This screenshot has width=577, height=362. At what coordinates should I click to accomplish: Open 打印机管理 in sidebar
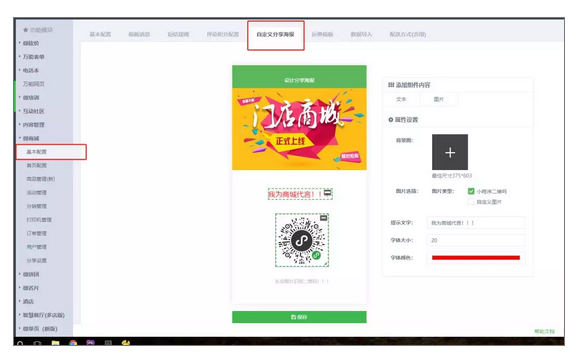39,220
